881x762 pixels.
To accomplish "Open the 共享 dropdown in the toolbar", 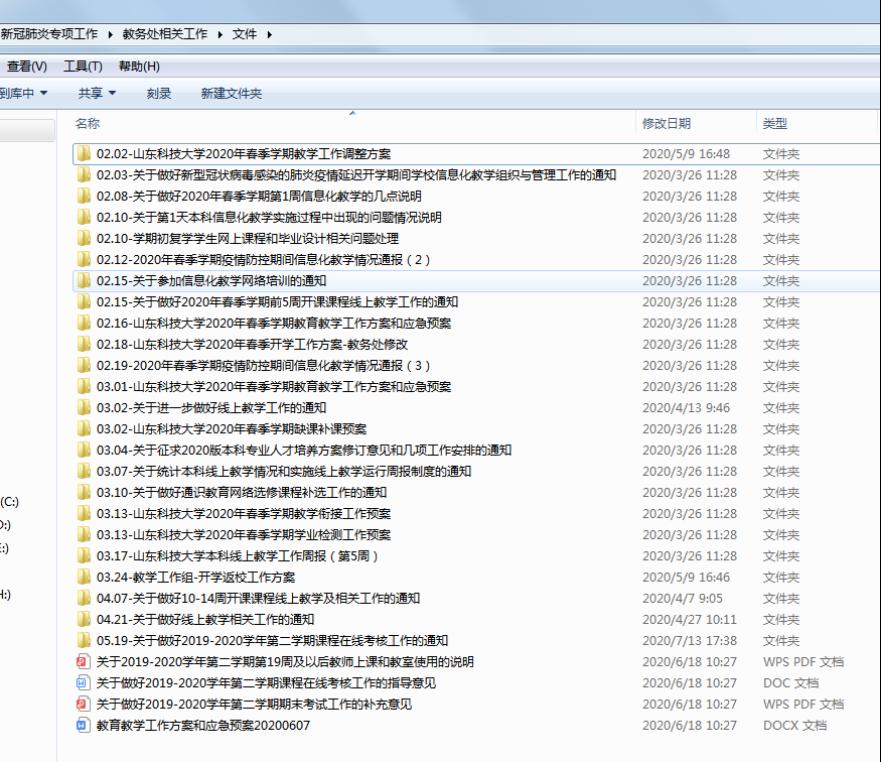I will coord(97,93).
